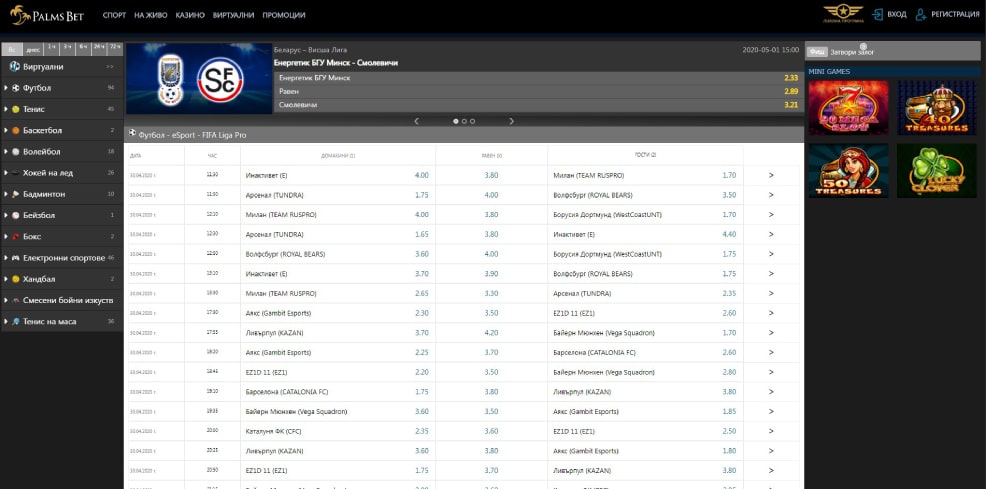The height and width of the screenshot is (489, 986).
Task: Click the registration user icon
Action: tap(921, 15)
